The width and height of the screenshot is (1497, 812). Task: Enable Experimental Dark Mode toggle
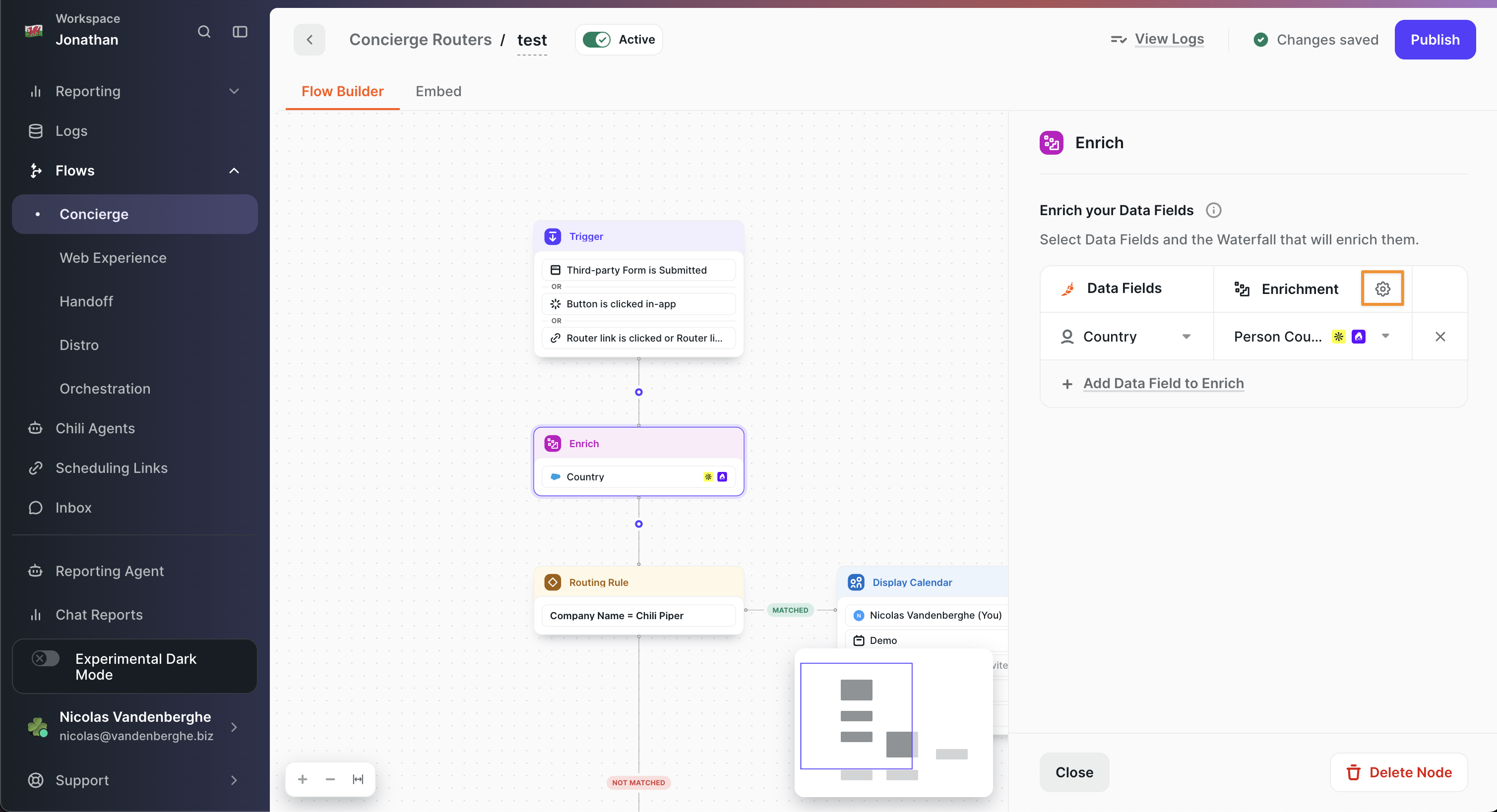45,658
